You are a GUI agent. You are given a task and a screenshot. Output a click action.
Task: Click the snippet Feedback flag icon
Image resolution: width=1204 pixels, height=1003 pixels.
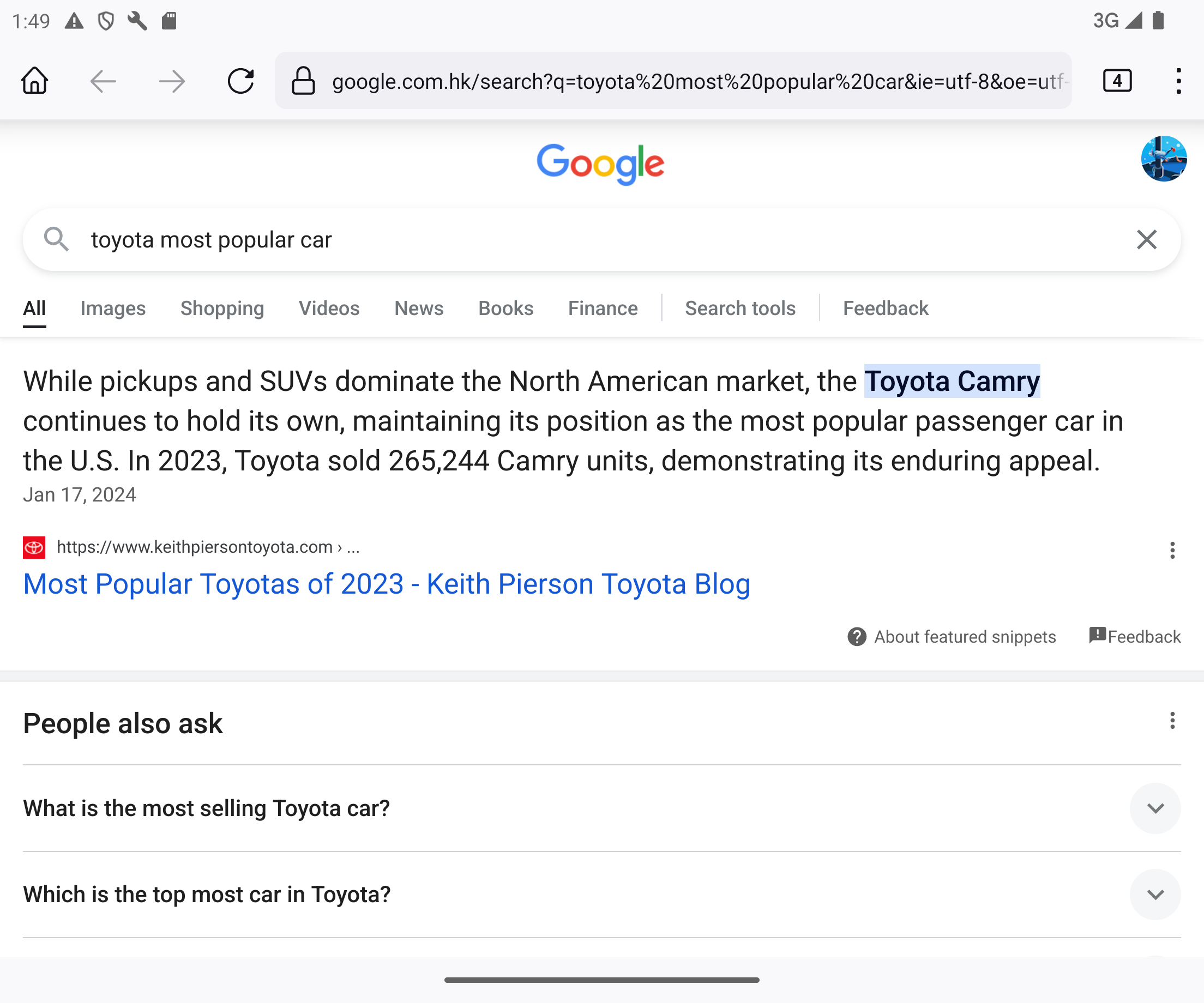[x=1097, y=635]
